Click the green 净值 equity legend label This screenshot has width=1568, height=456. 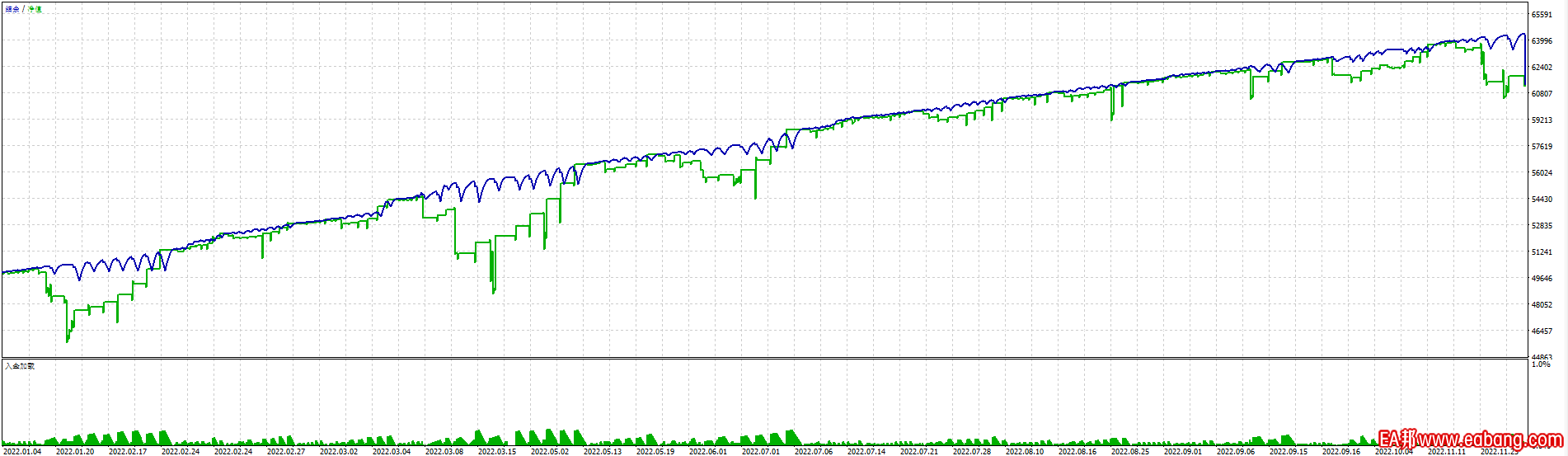point(35,10)
